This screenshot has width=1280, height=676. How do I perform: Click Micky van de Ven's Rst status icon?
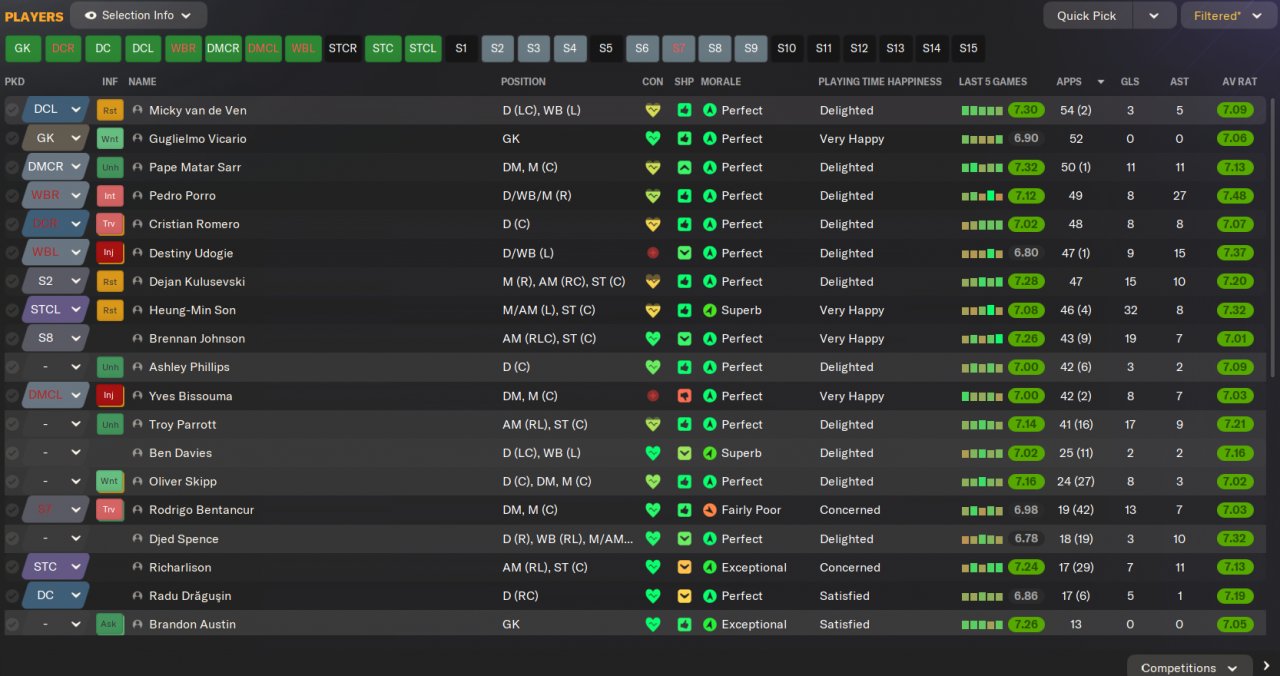(x=110, y=110)
